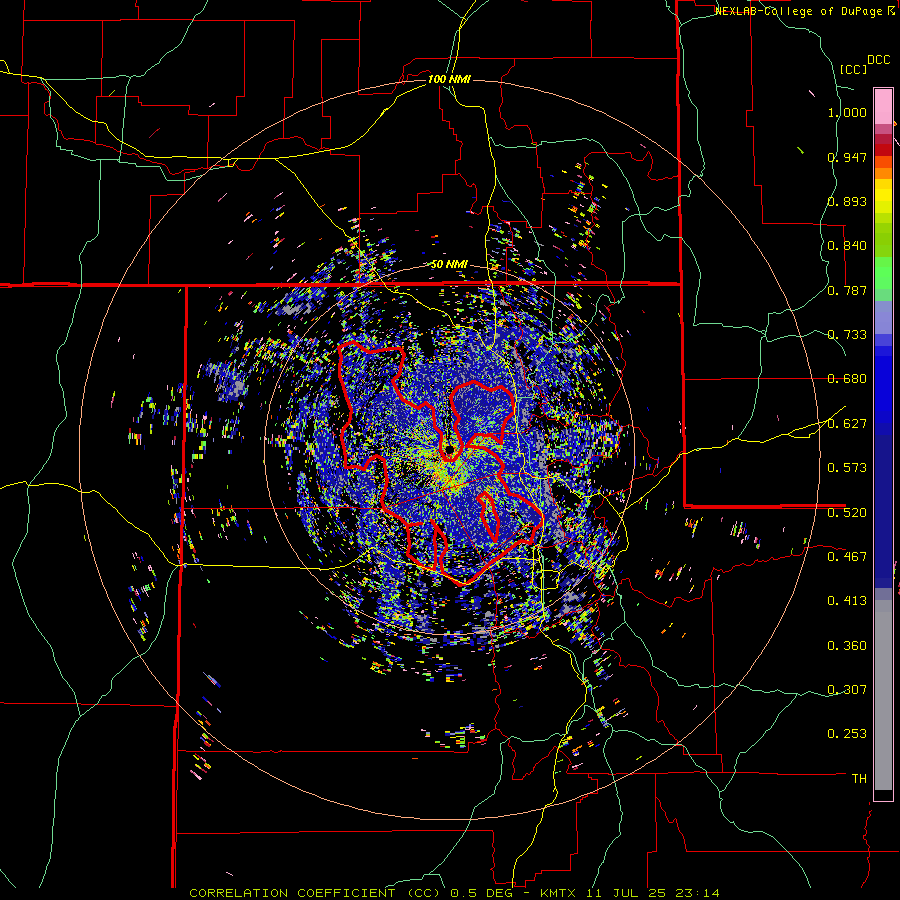Click the 0.733 scale value
This screenshot has width=900, height=900.
coord(847,335)
